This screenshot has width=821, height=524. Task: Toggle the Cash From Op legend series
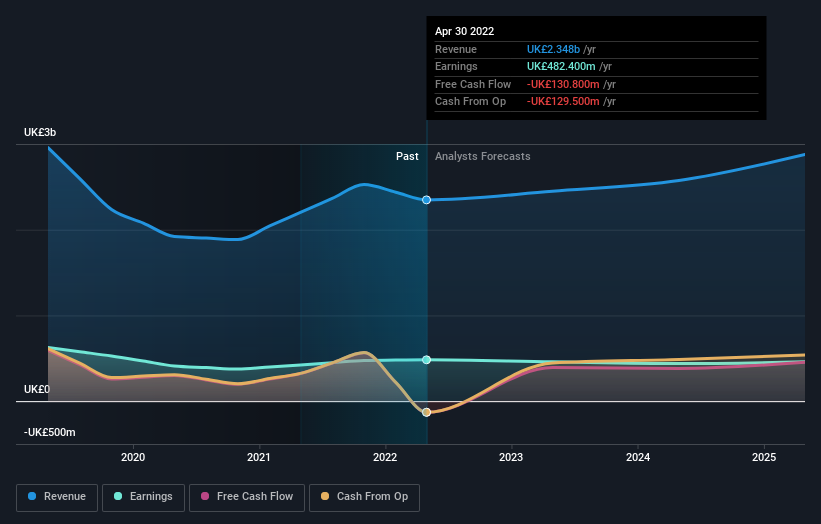click(364, 497)
